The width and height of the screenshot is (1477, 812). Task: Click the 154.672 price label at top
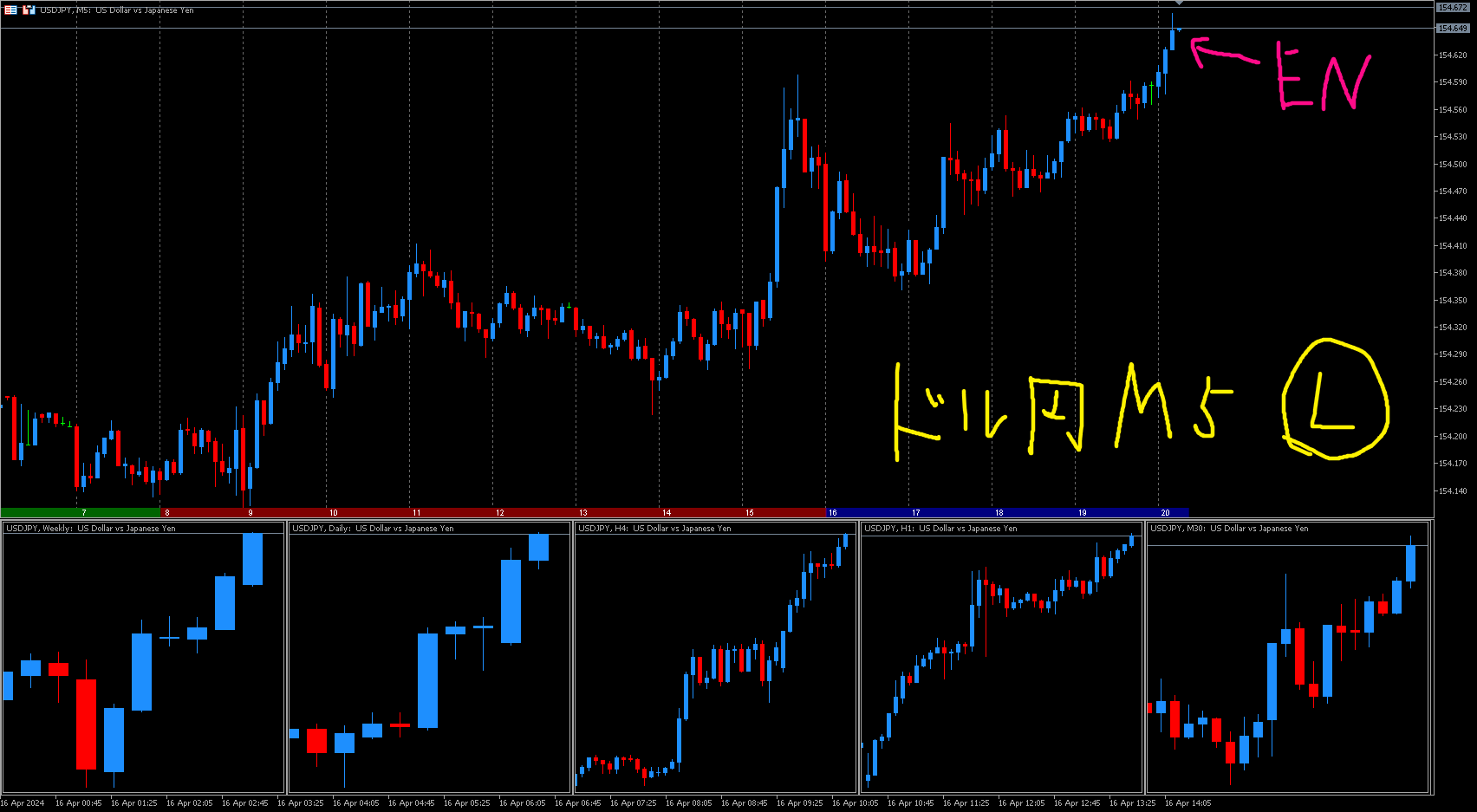click(x=1453, y=8)
